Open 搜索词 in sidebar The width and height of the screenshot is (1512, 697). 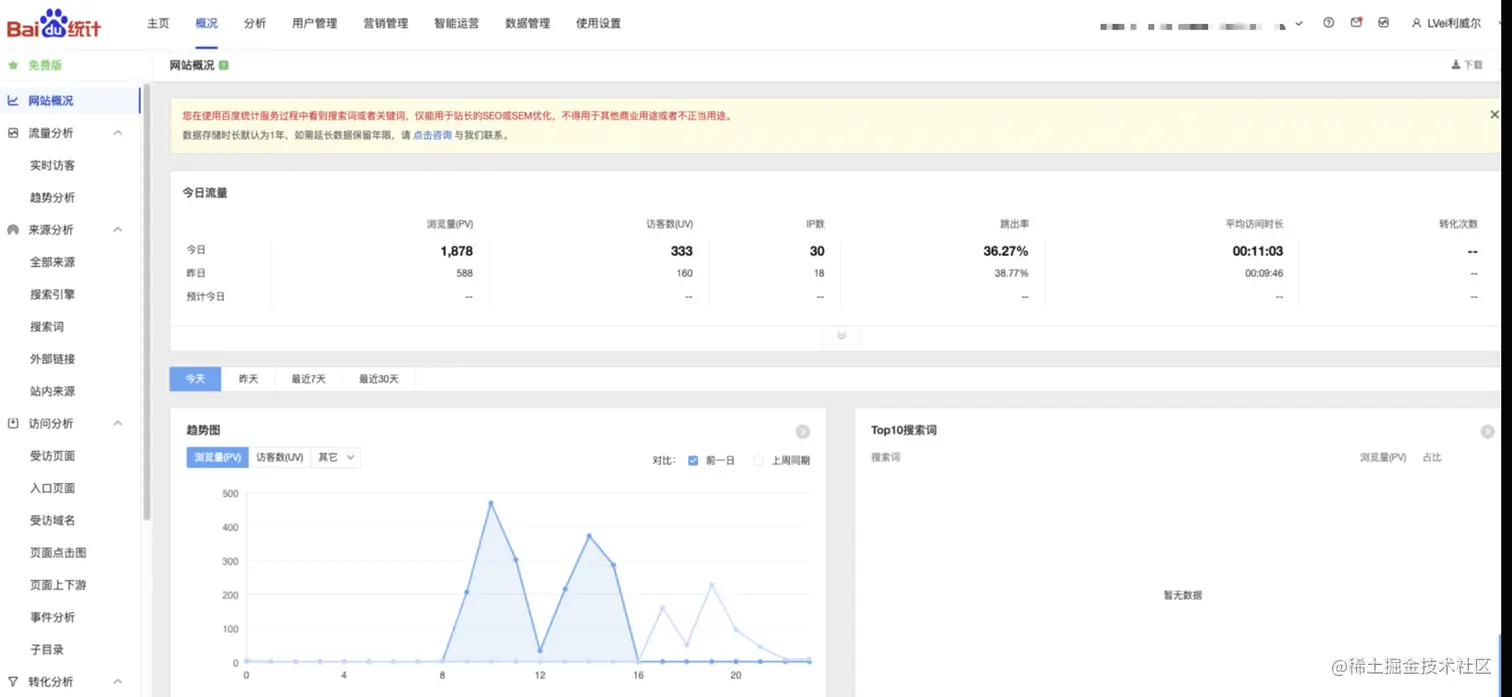(47, 327)
